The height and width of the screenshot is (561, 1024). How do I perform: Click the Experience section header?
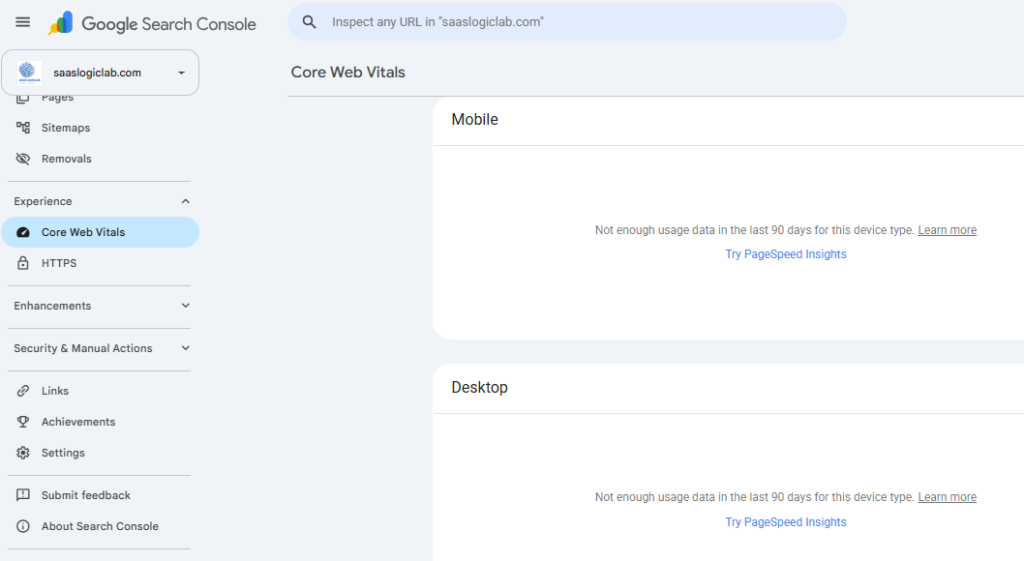(x=43, y=201)
